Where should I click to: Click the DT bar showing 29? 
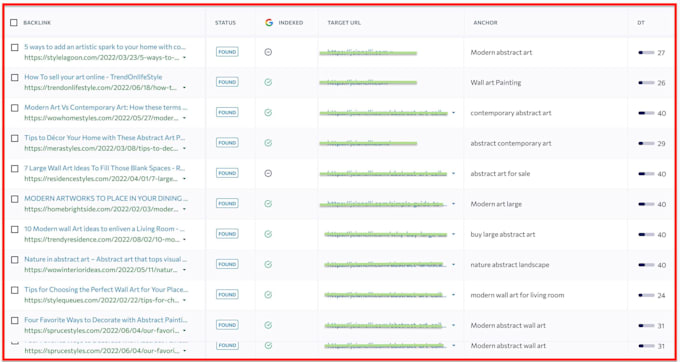pyautogui.click(x=646, y=144)
